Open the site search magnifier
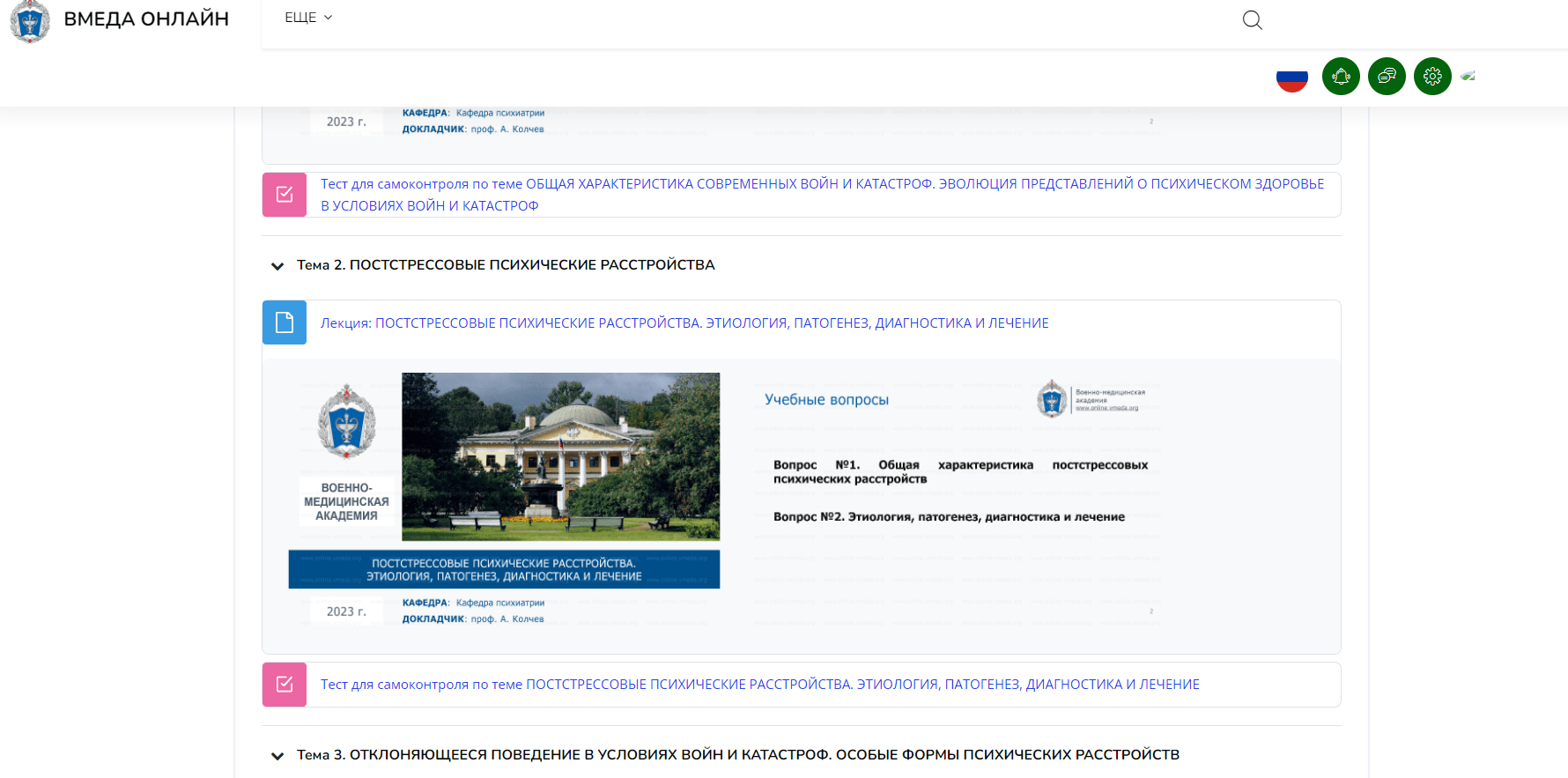 (x=1252, y=19)
